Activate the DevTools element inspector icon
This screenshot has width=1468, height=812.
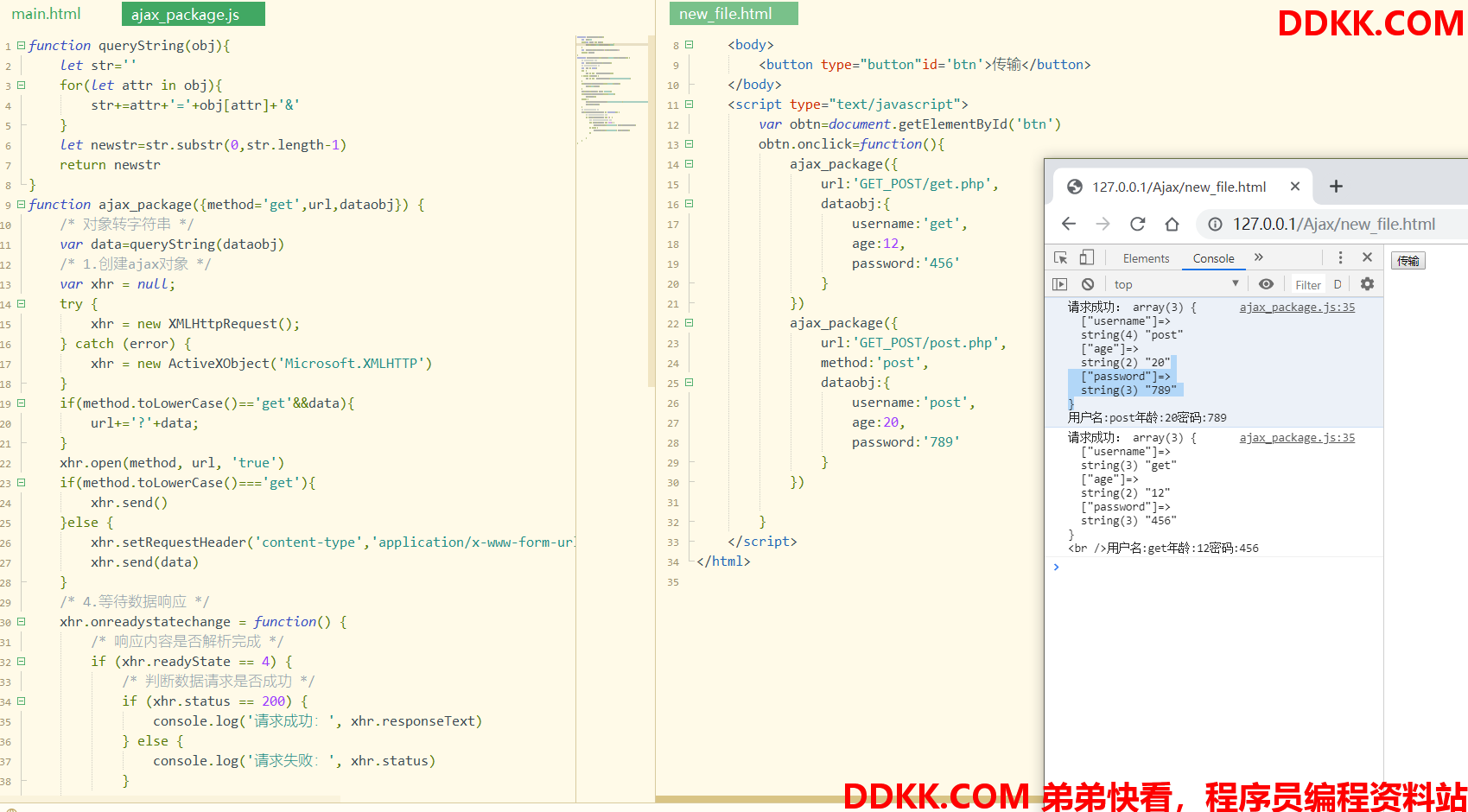[1061, 257]
